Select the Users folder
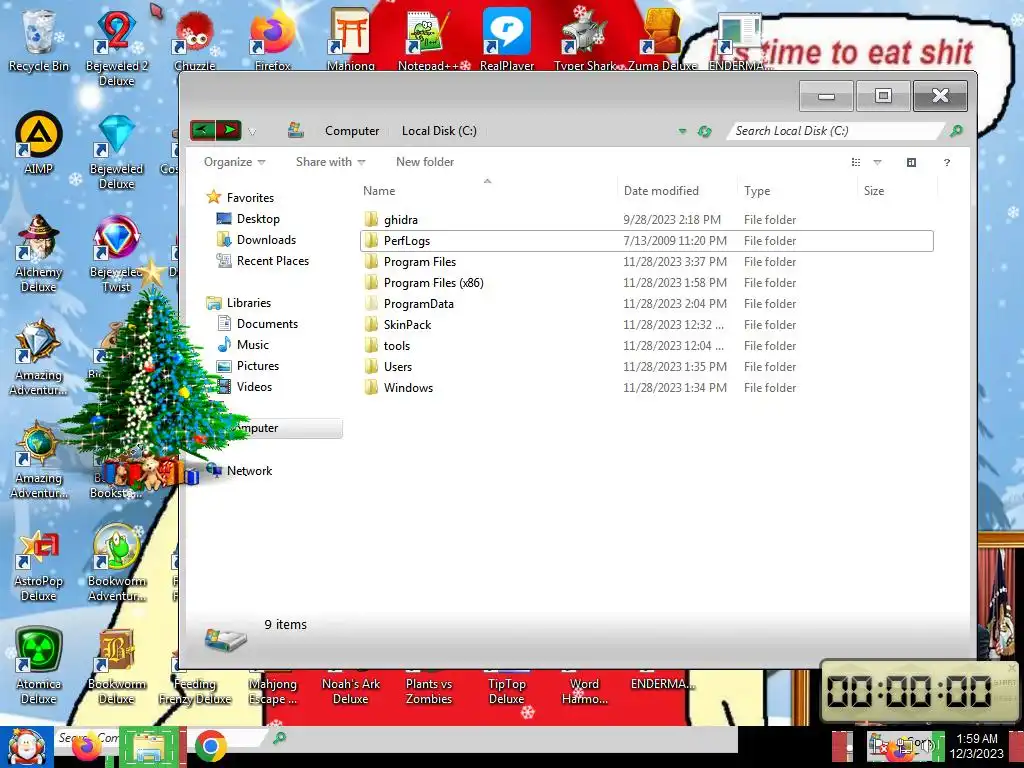The image size is (1024, 768). coord(647,366)
